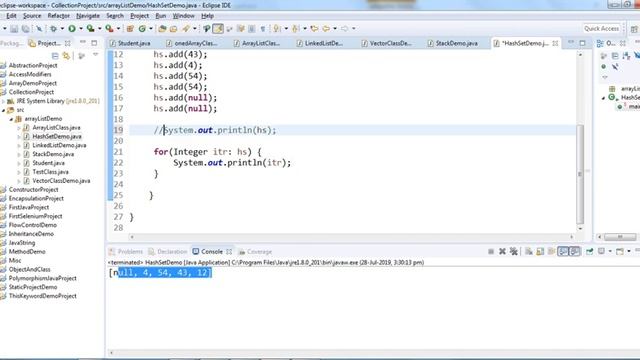
Task: Collapse the src folder node
Action: 4,110
